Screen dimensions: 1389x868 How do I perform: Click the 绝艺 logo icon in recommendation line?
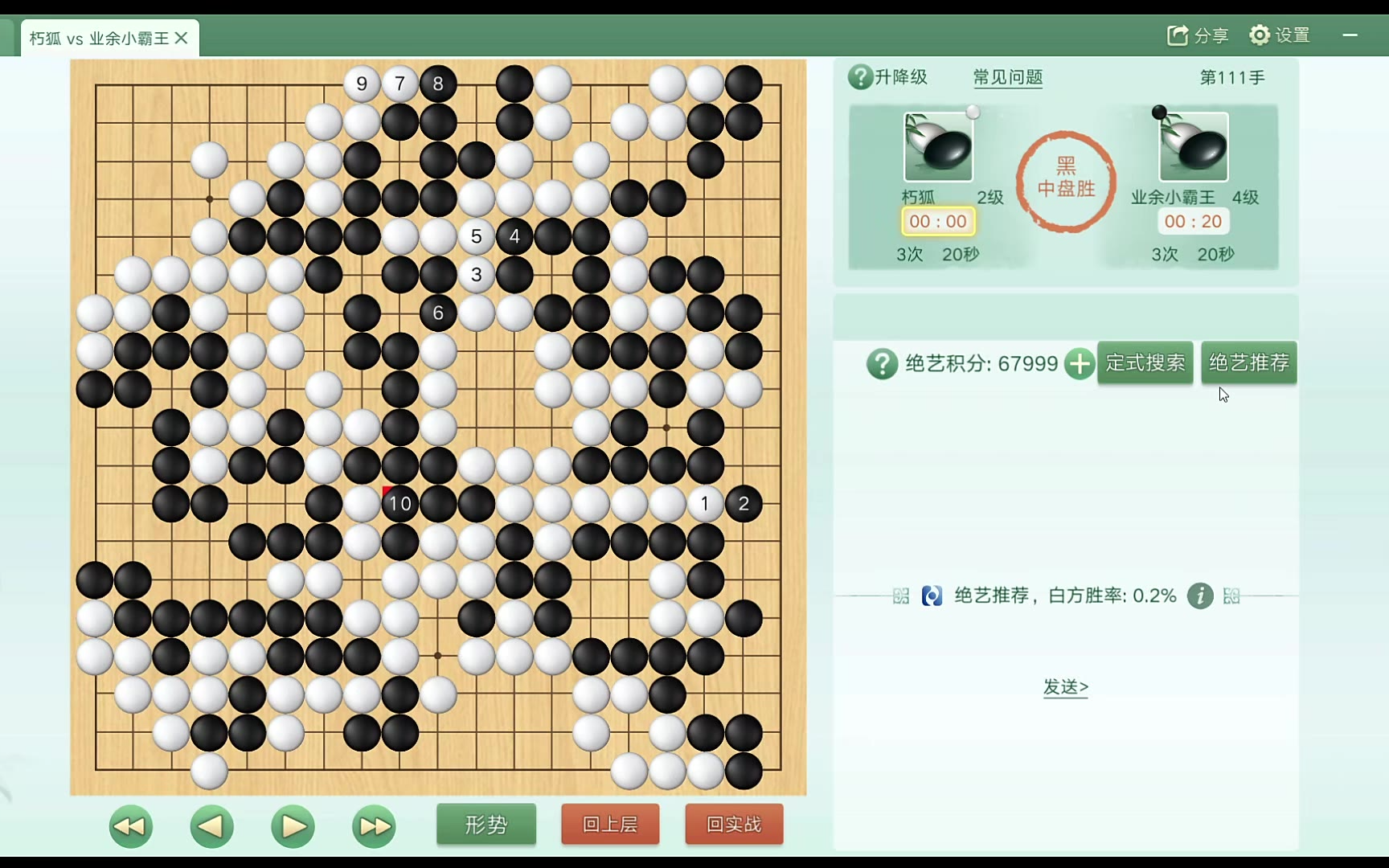click(x=932, y=596)
